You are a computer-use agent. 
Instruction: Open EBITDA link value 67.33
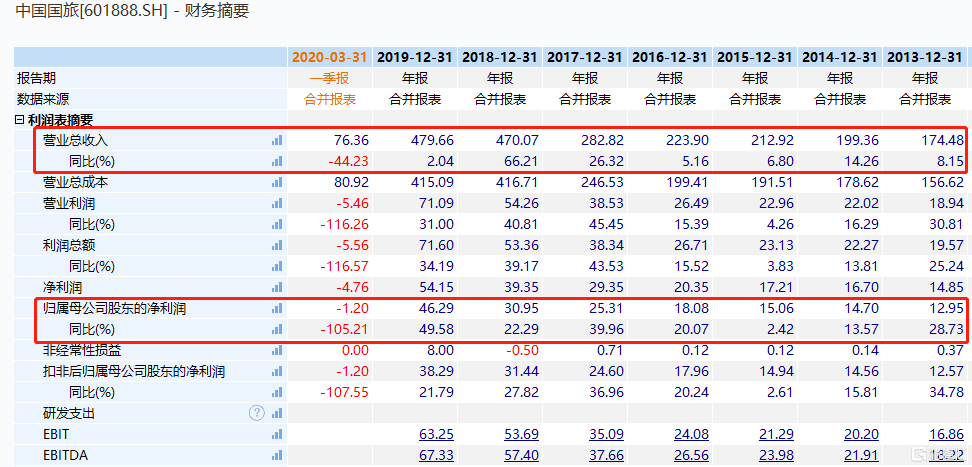click(436, 455)
